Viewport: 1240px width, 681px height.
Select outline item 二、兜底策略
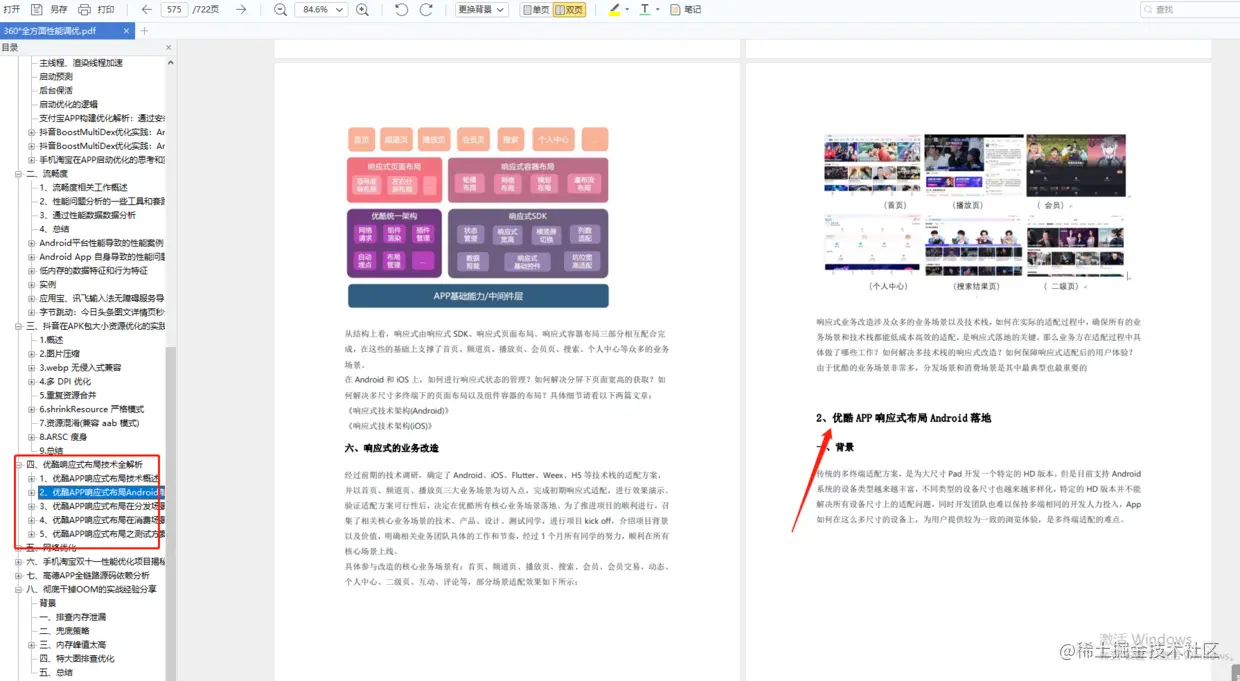(62, 631)
